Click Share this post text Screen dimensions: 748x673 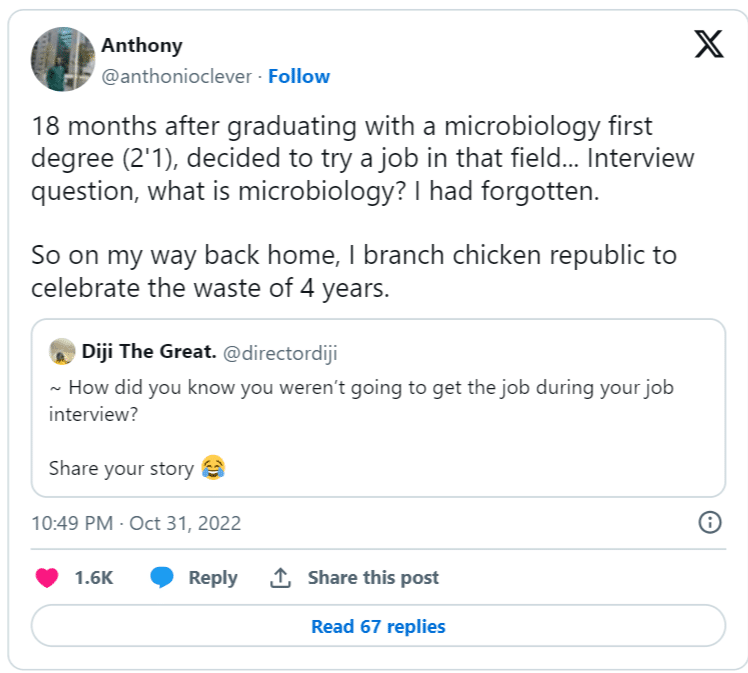click(x=373, y=577)
